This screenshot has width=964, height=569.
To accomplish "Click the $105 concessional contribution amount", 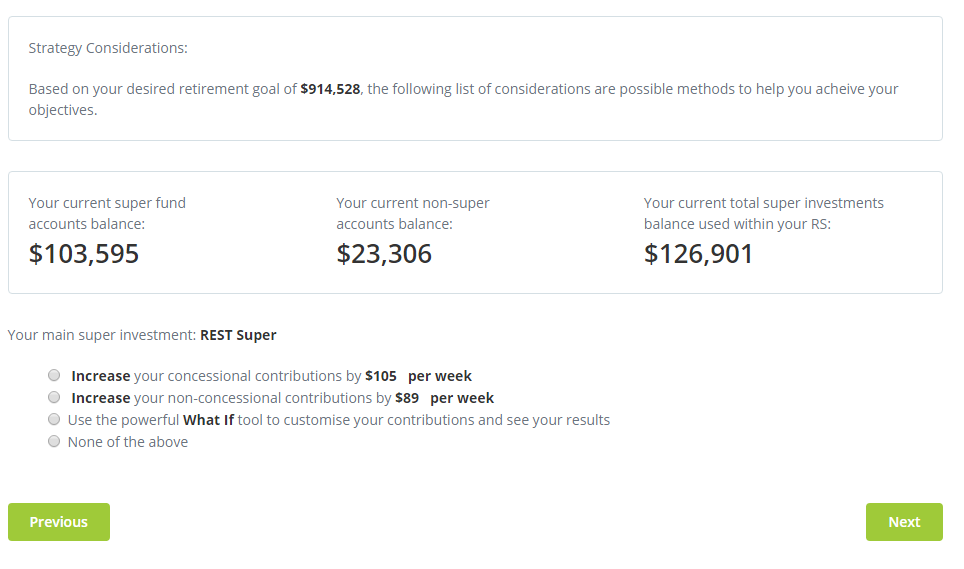I will coord(381,376).
